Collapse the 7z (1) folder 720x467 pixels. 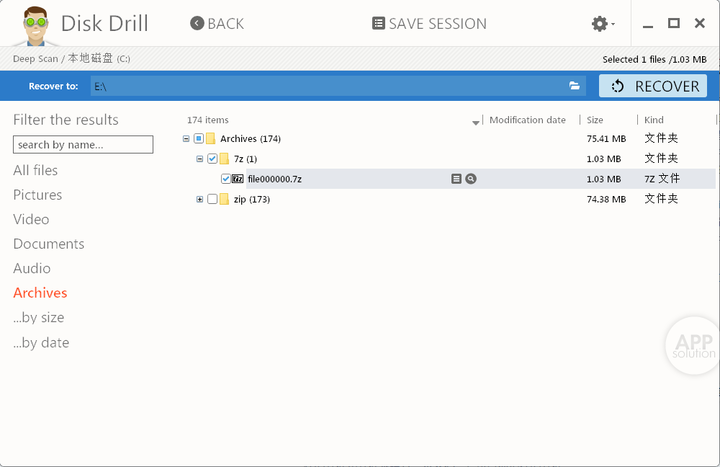point(199,159)
